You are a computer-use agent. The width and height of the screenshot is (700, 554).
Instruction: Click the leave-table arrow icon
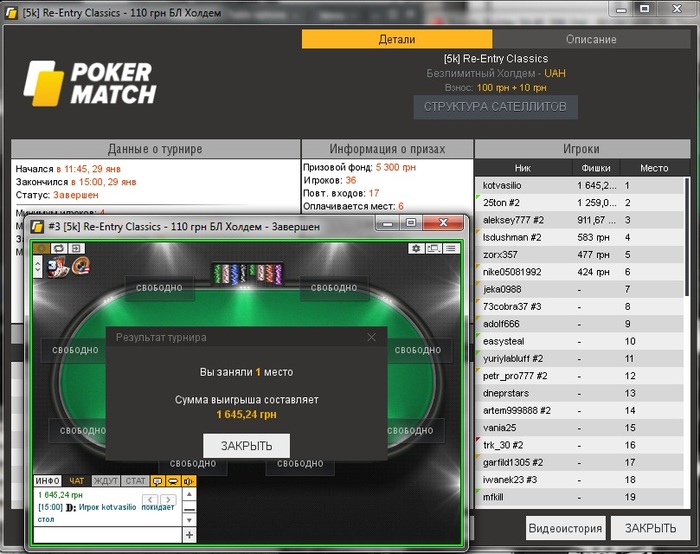[76, 248]
